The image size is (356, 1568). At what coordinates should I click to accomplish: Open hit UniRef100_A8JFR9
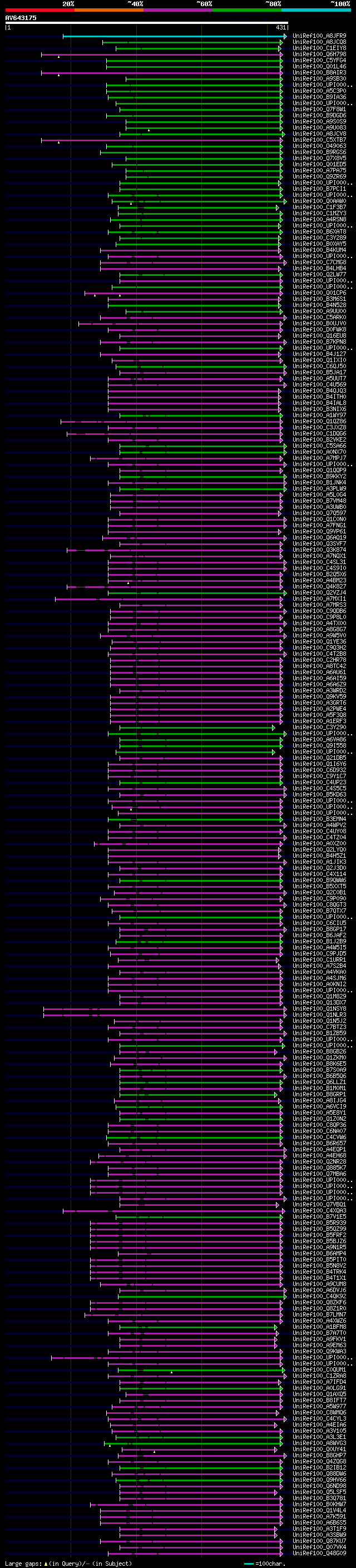(319, 36)
